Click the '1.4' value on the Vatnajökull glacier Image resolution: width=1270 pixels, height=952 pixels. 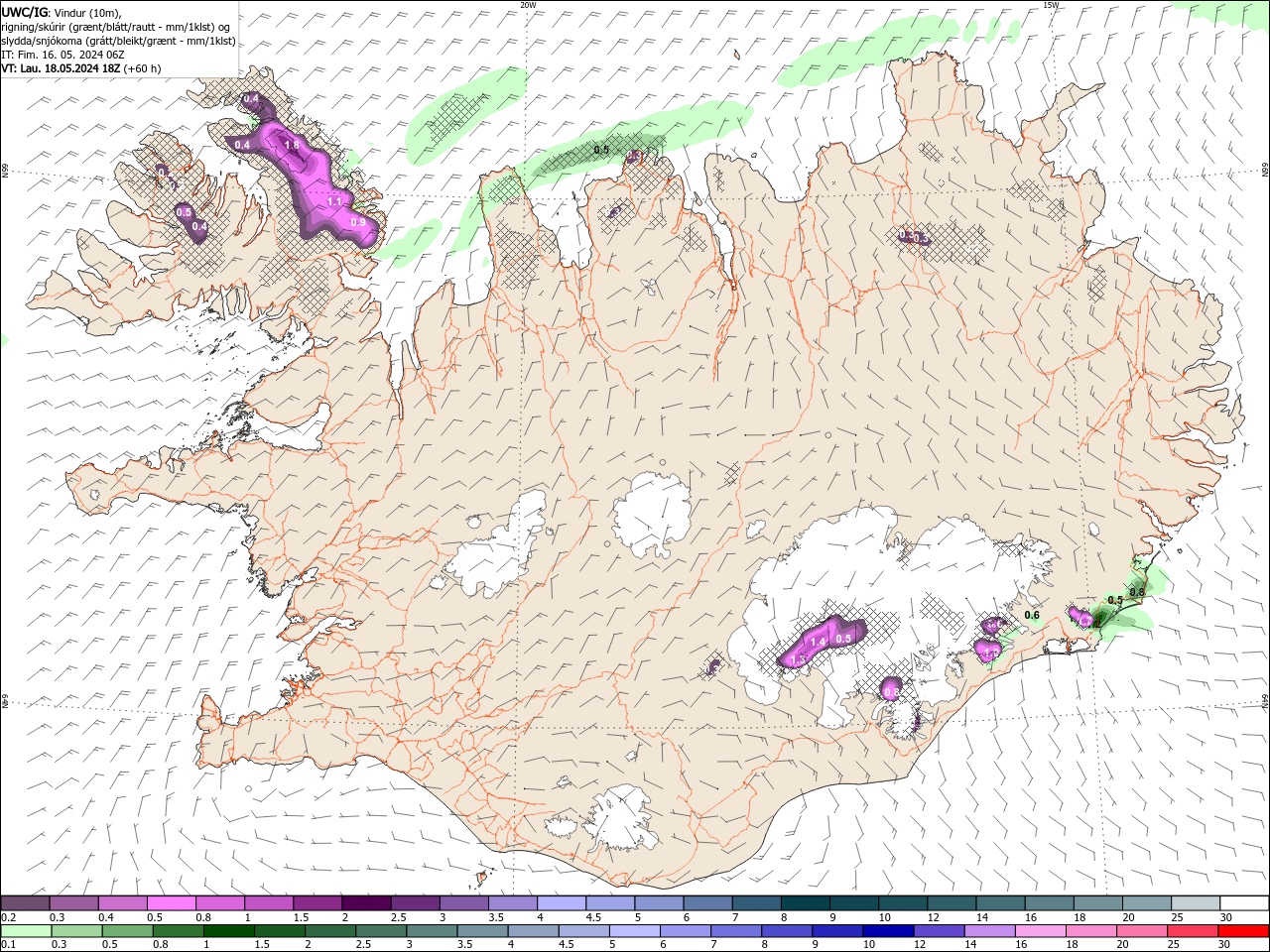tap(819, 643)
